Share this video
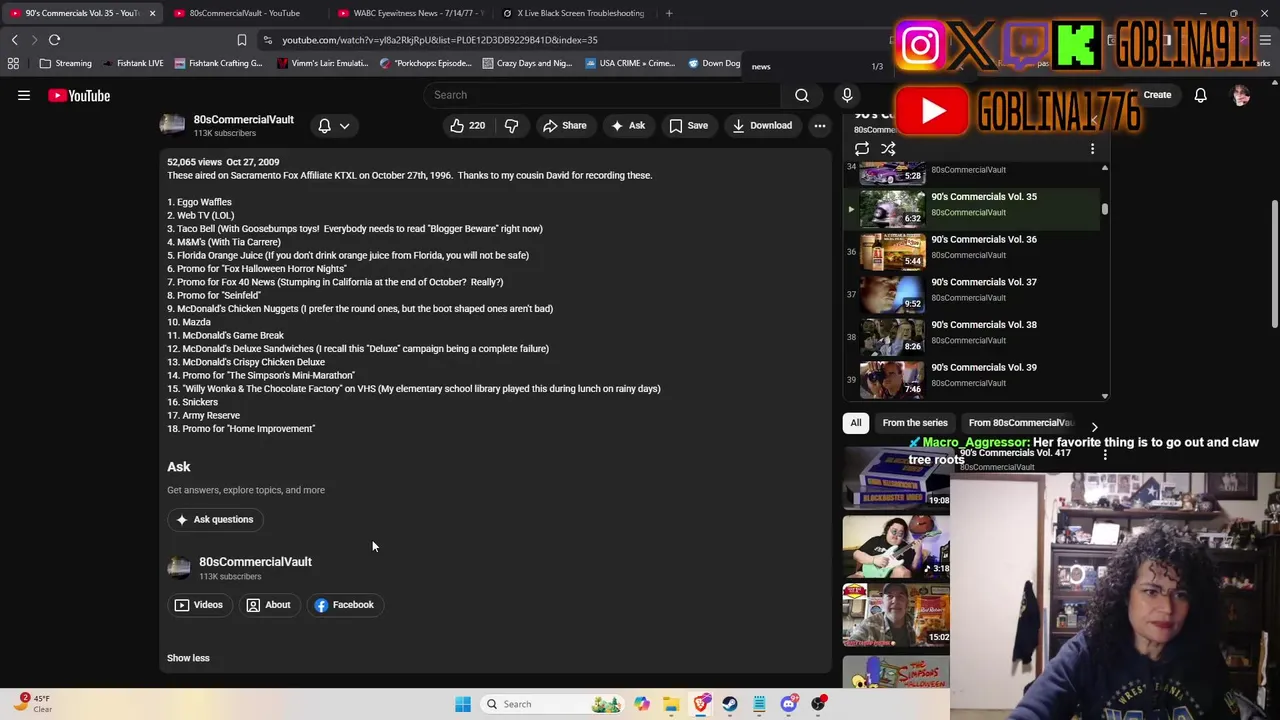Image resolution: width=1280 pixels, height=720 pixels. [x=564, y=125]
